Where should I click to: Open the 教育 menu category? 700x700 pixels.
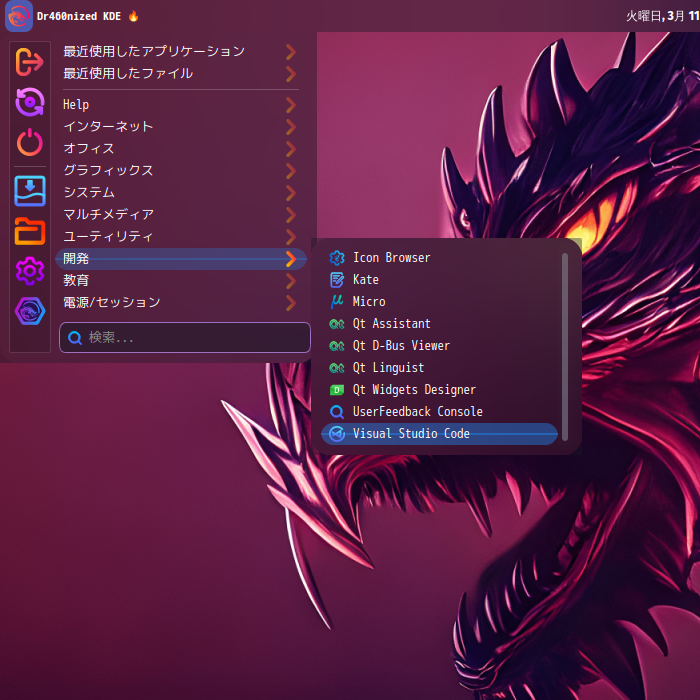tap(181, 281)
